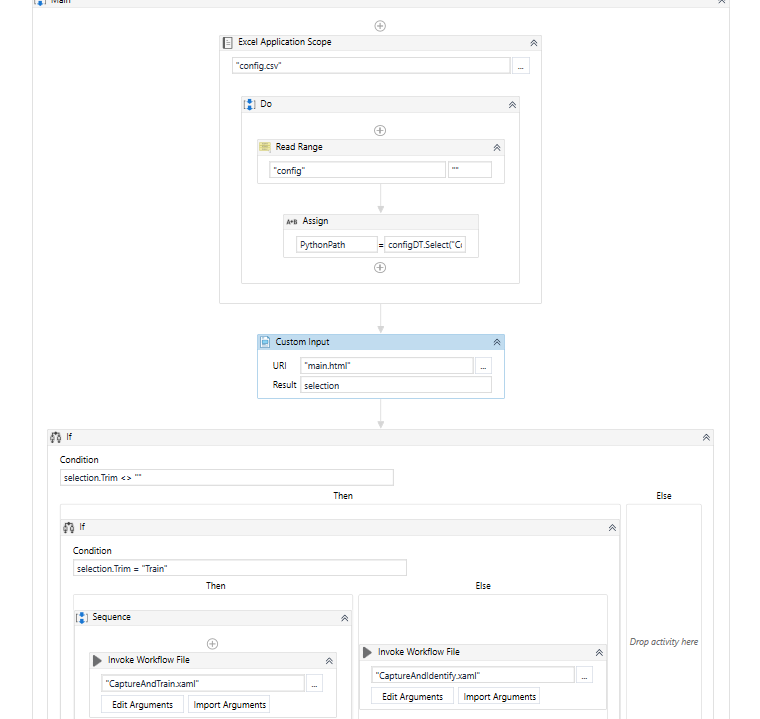This screenshot has width=760, height=719.
Task: Click the selection.Trim = "Train" condition field
Action: pos(240,568)
